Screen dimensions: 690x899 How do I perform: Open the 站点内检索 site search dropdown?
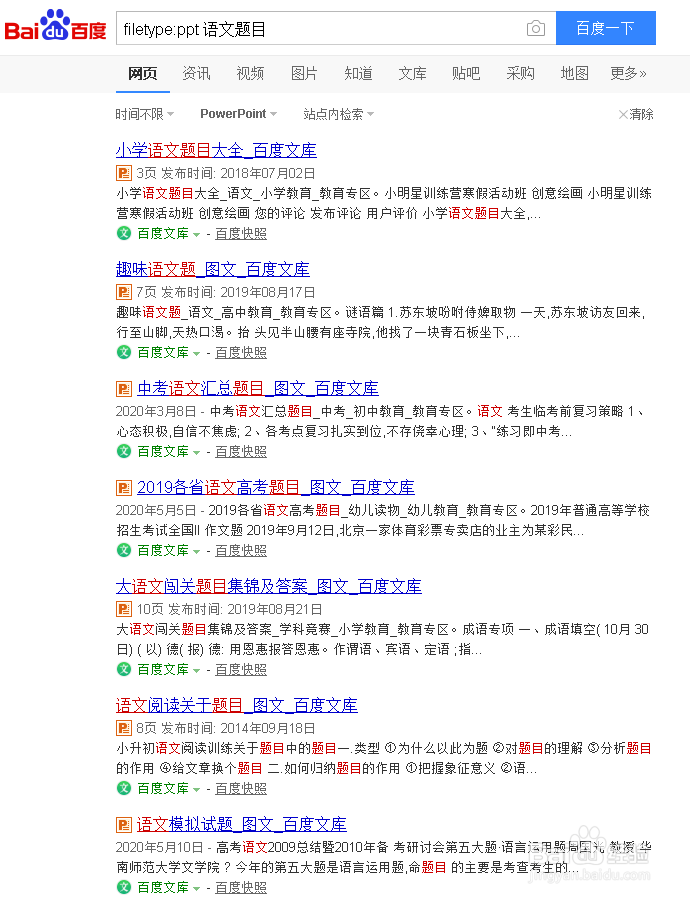(338, 114)
